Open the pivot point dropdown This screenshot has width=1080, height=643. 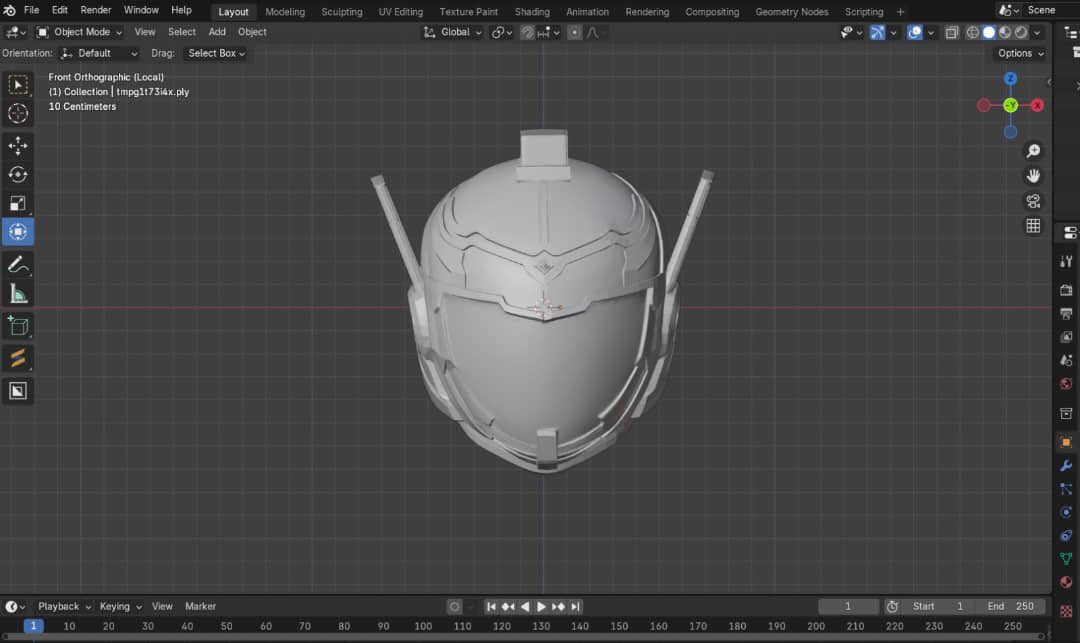pyautogui.click(x=501, y=32)
